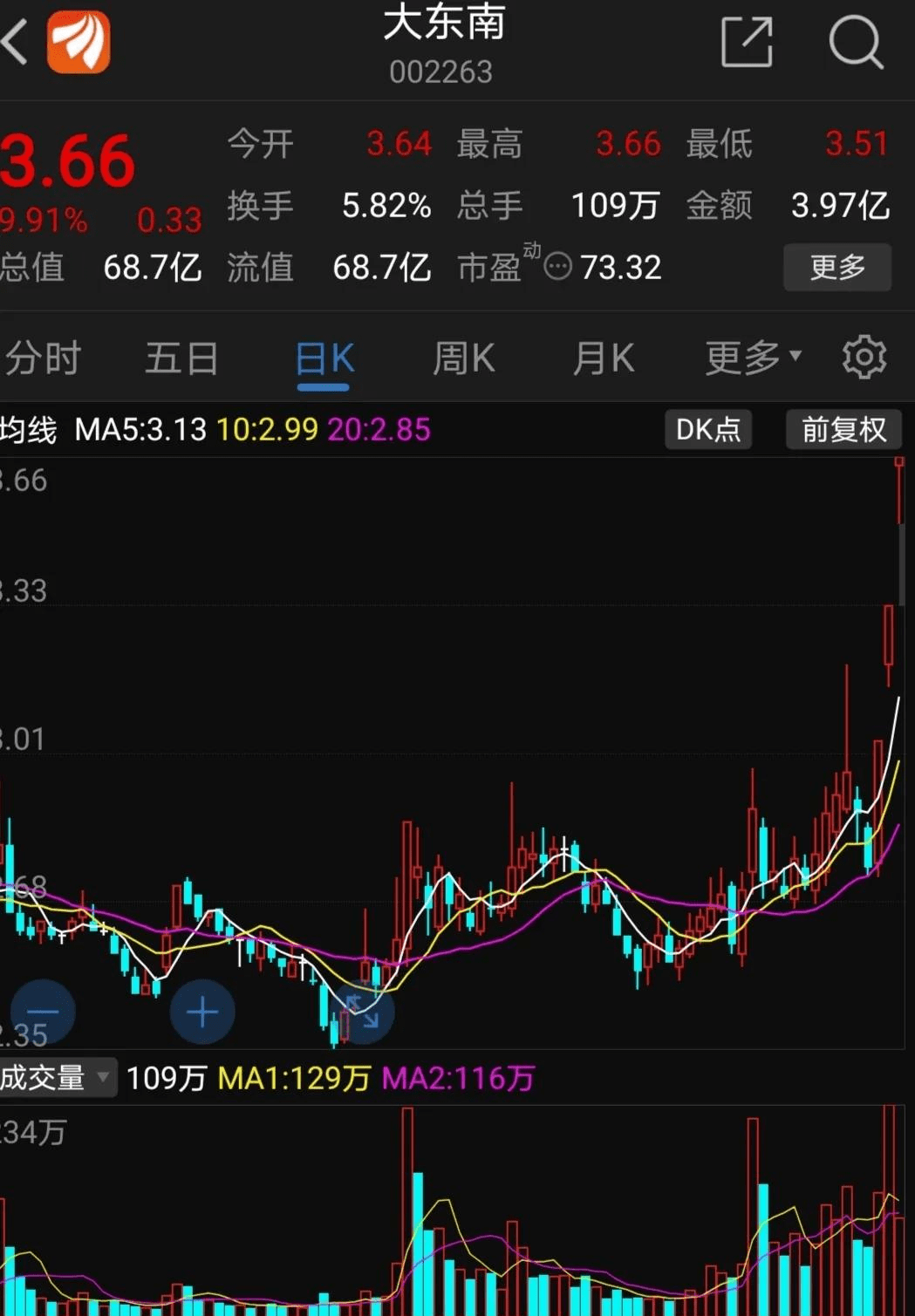Tap the 金额 value 3.97亿

pyautogui.click(x=840, y=206)
